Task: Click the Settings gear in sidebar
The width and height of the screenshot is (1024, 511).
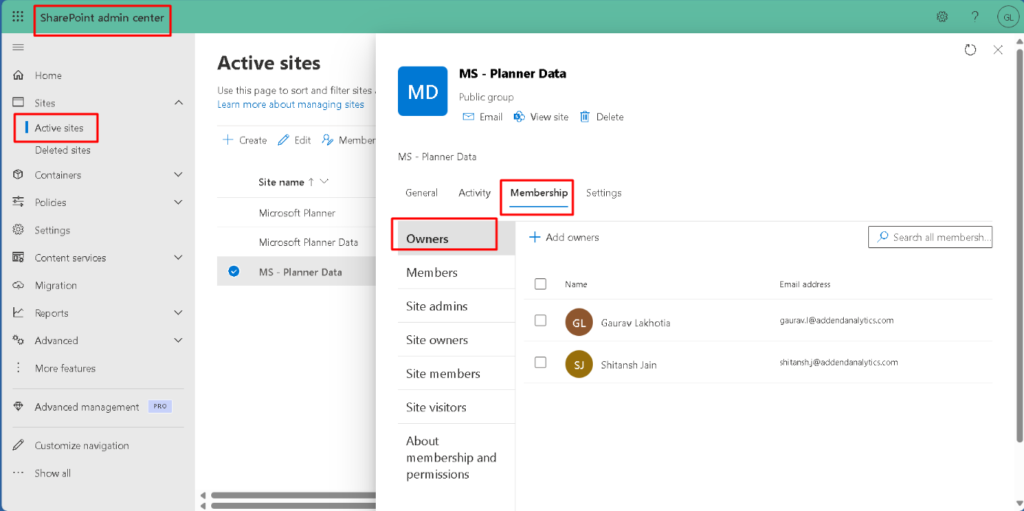Action: click(19, 230)
